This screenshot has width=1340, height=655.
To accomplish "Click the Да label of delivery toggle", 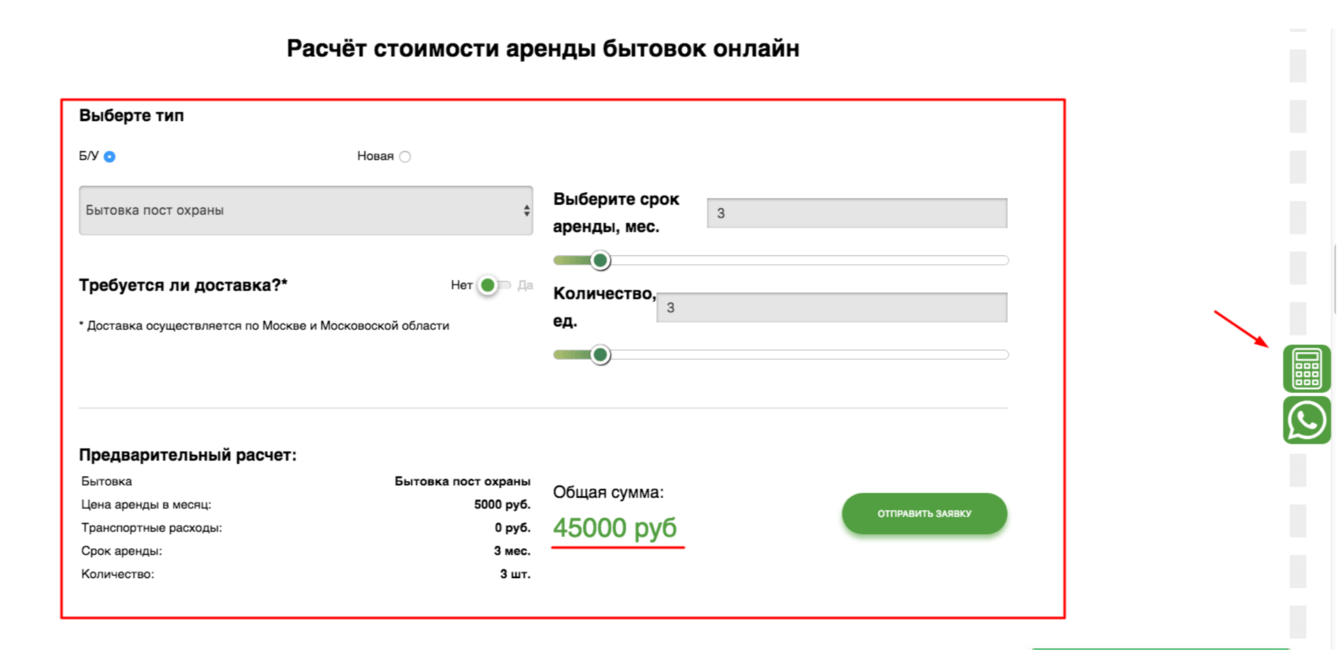I will 525,286.
